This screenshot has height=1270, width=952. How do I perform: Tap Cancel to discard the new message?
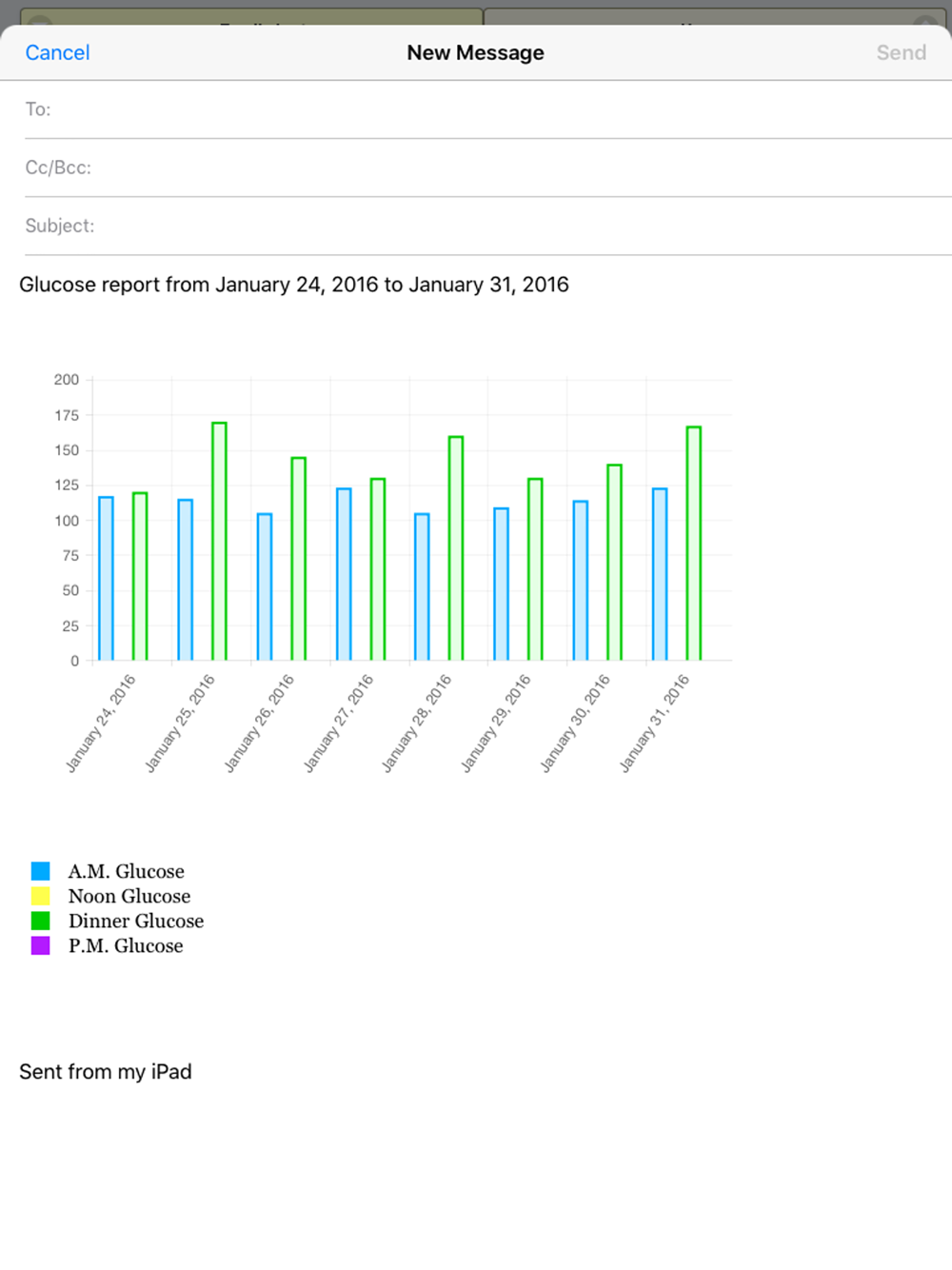[57, 53]
